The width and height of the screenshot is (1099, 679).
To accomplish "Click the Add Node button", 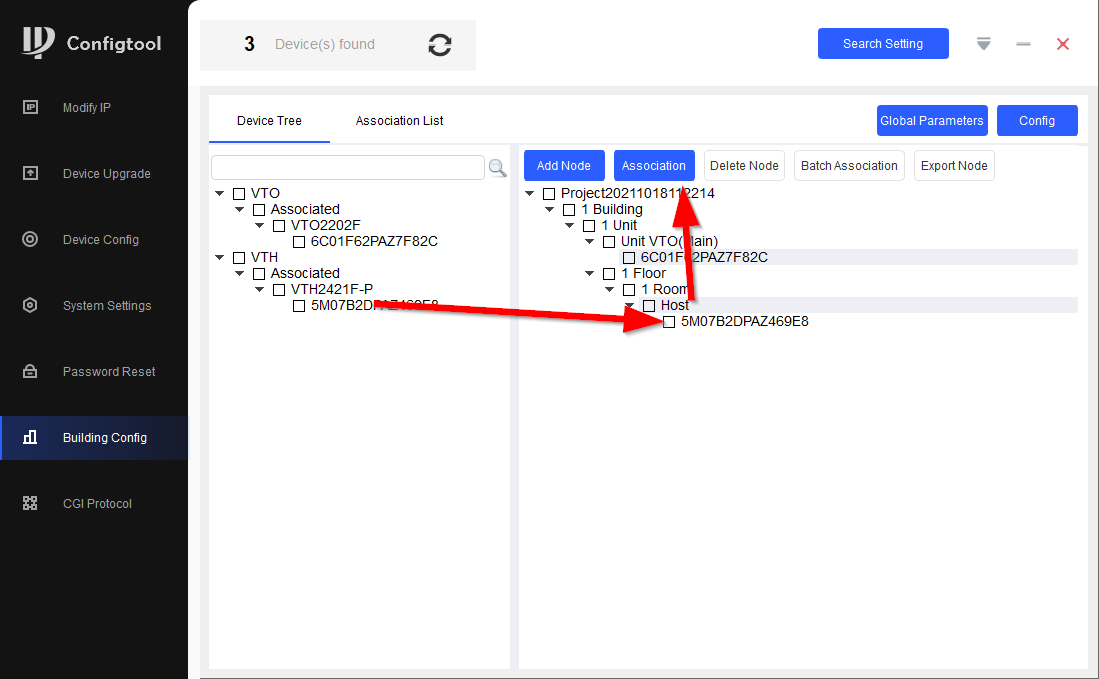I will 564,165.
